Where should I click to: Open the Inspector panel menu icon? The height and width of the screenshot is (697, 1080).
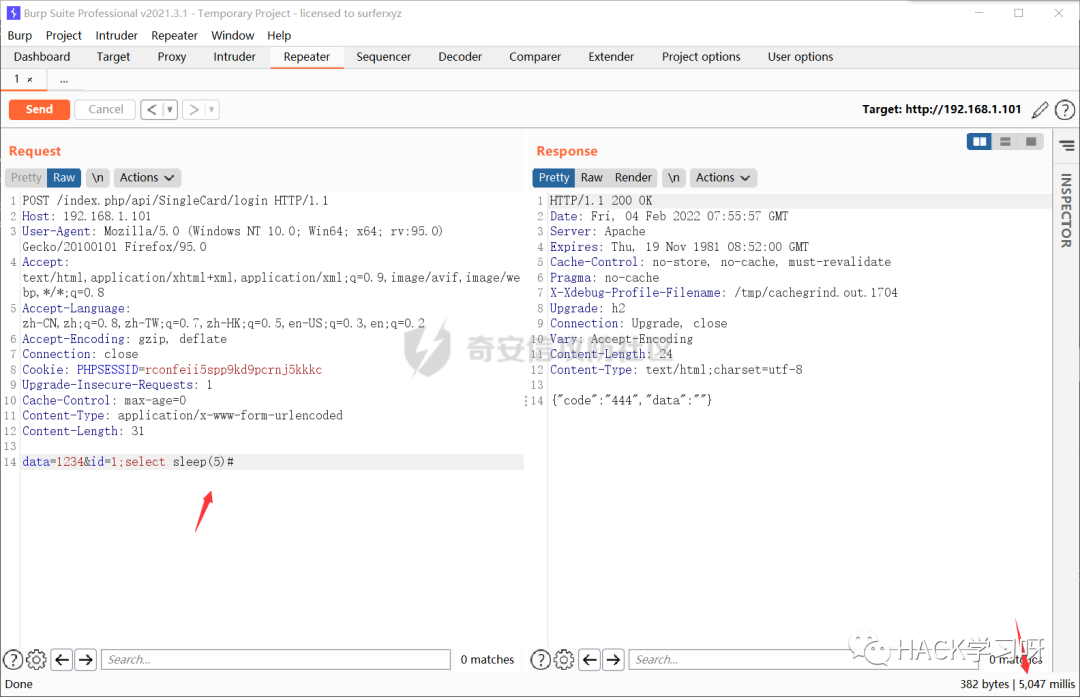[1067, 145]
